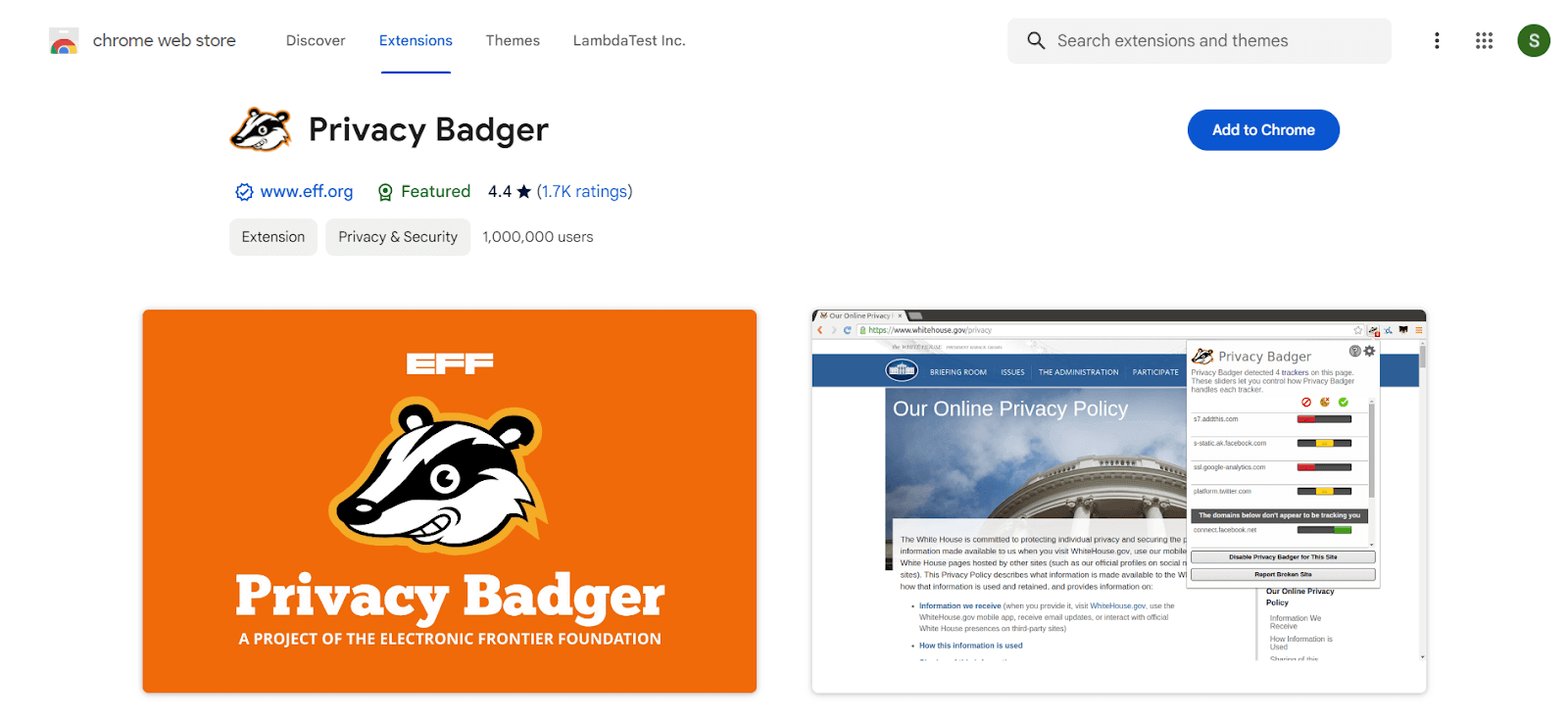Click the EFF logo in promo image
This screenshot has width=1568, height=722.
tap(450, 364)
